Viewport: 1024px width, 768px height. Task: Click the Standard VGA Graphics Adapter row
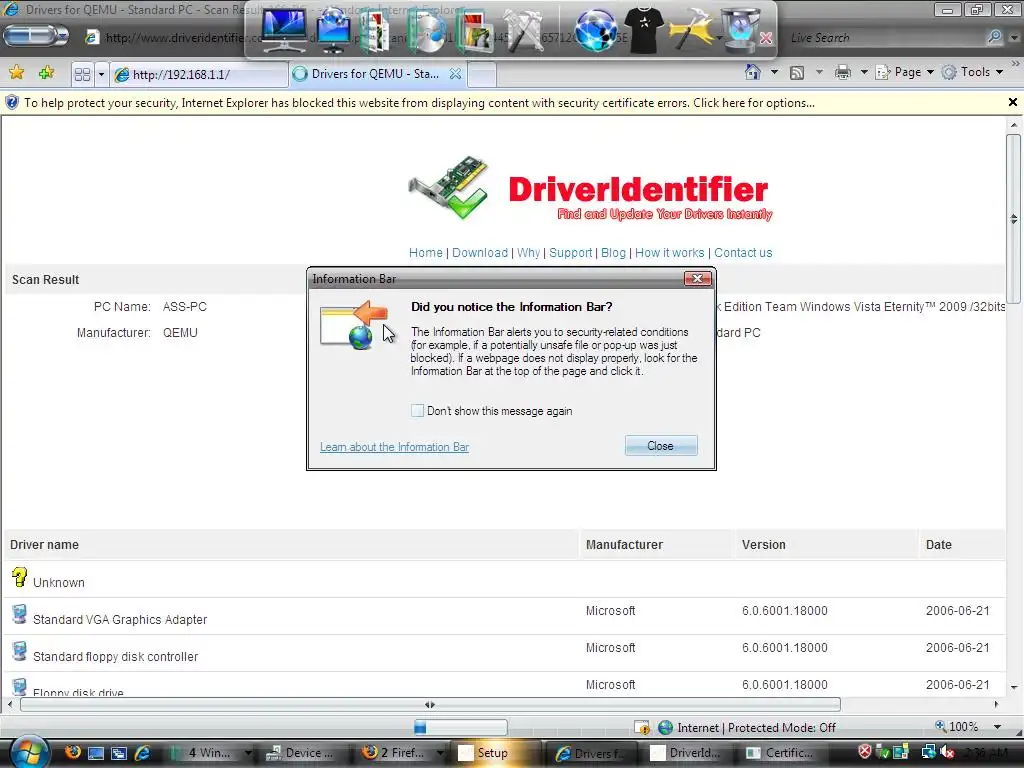click(x=504, y=615)
